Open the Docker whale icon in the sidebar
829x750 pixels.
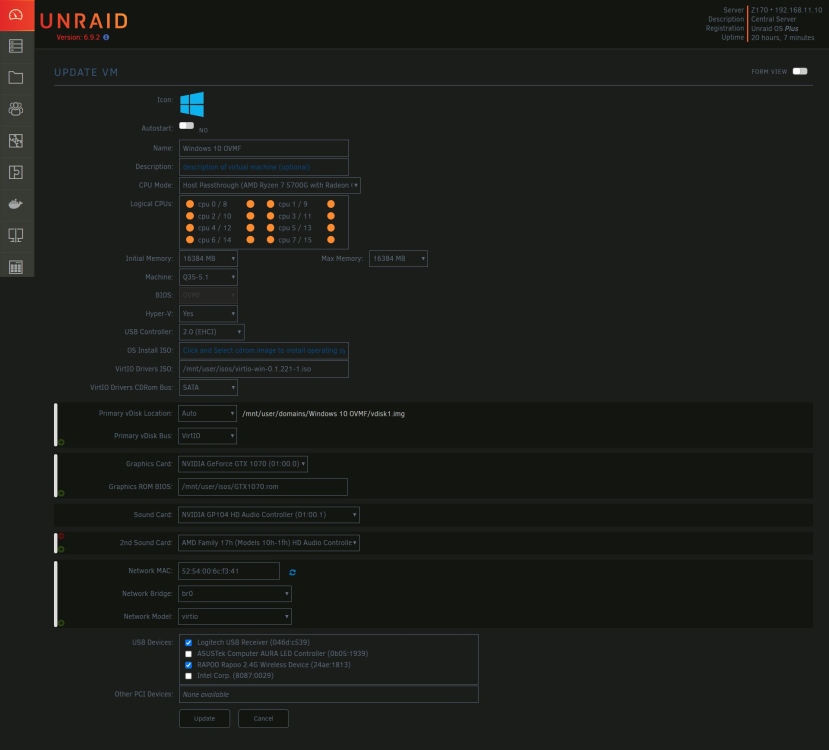(x=16, y=203)
